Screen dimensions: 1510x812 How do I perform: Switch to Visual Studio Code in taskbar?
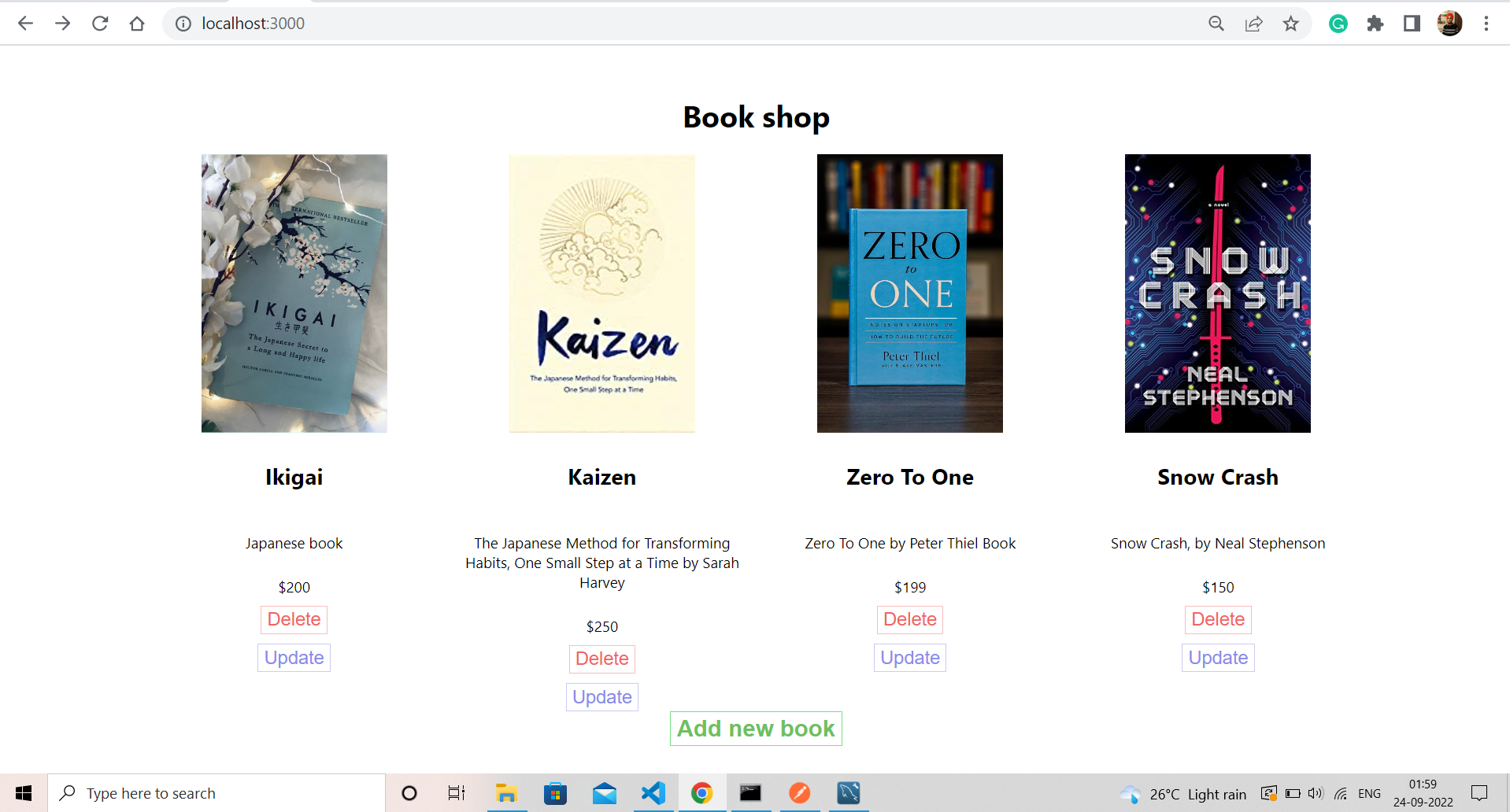click(x=653, y=793)
